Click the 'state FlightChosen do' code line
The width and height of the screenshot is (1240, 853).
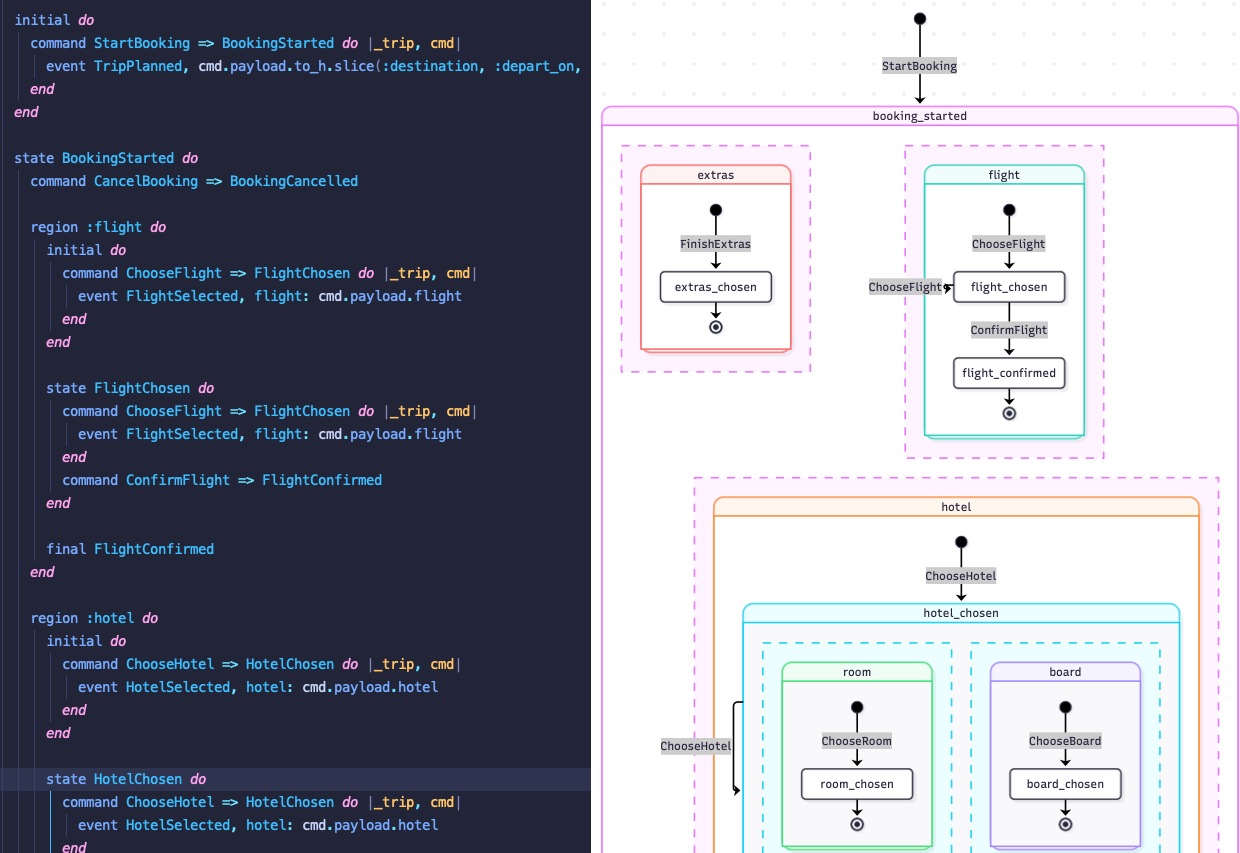point(130,388)
